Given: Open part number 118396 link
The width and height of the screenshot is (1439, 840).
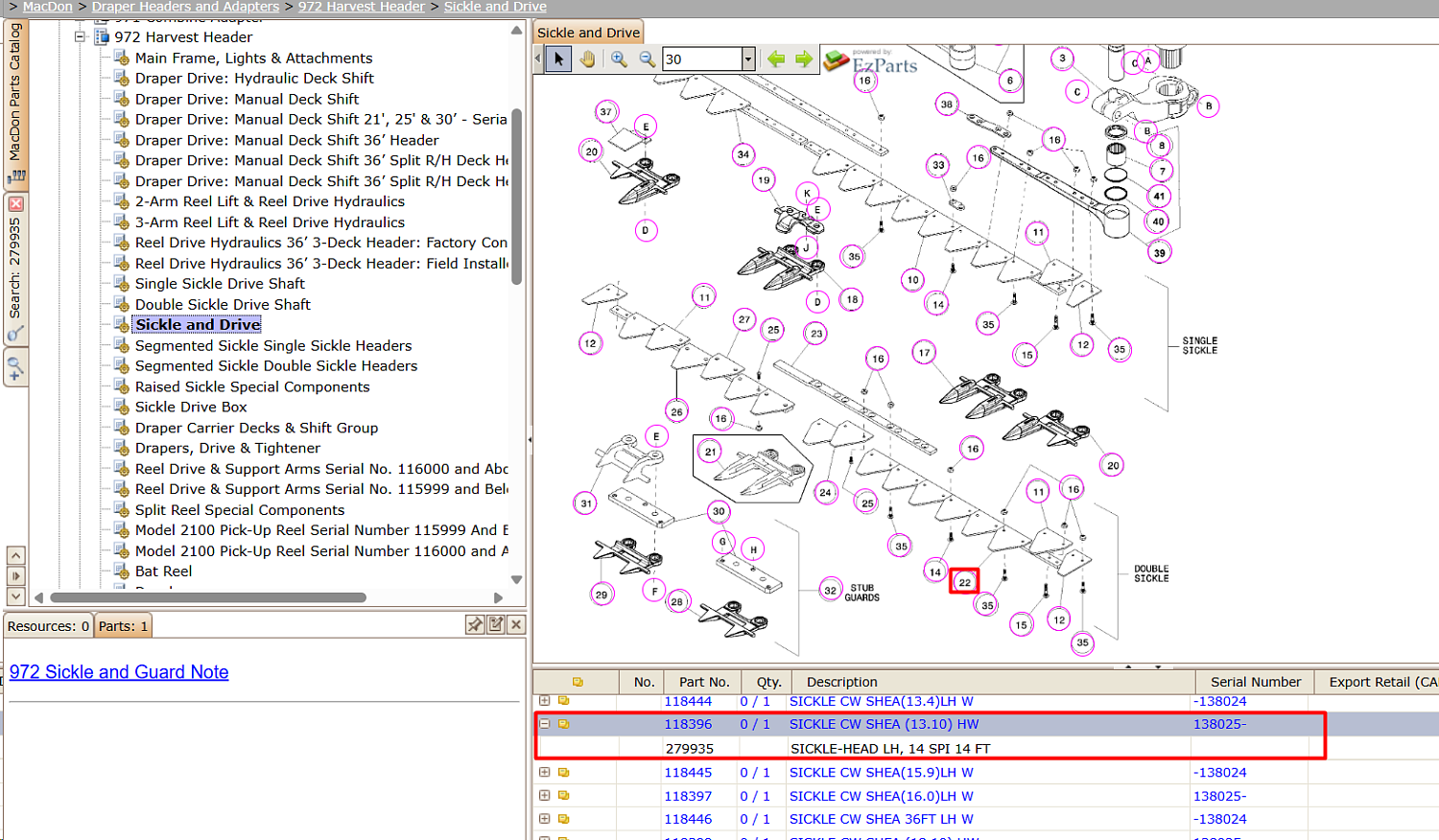Looking at the screenshot, I should (688, 724).
